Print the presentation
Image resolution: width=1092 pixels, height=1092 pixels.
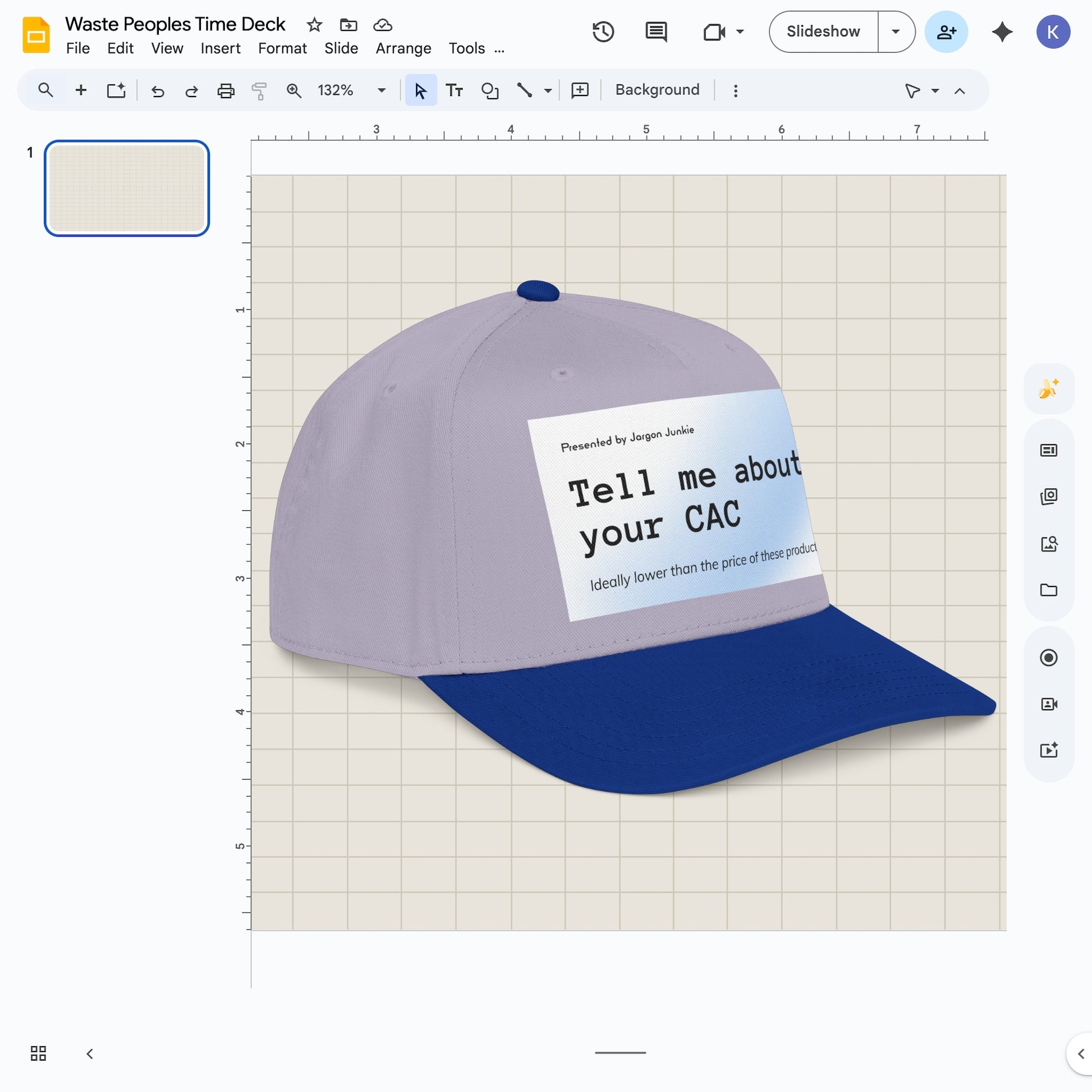[226, 89]
